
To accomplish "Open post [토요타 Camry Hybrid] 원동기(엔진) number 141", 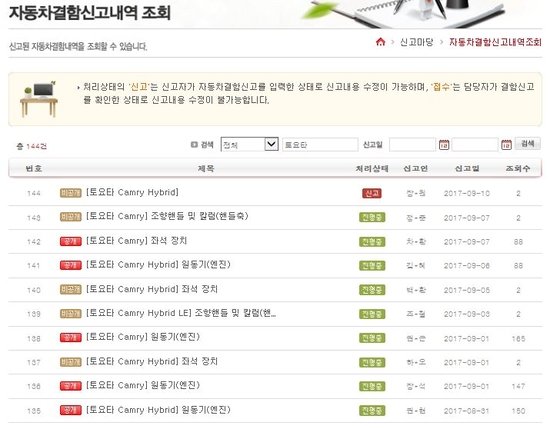I will click(x=158, y=264).
